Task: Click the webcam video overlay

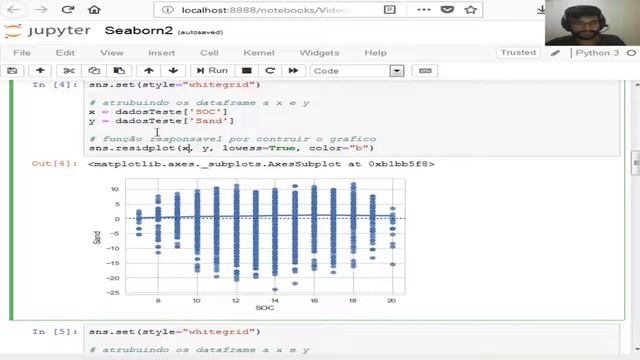Action: pyautogui.click(x=592, y=22)
